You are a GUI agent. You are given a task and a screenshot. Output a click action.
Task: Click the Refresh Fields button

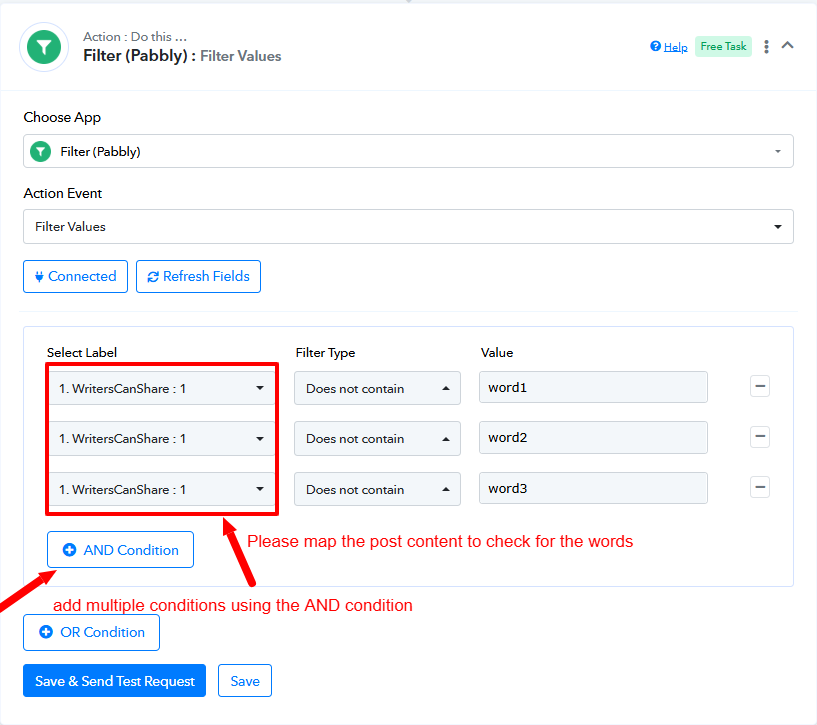(199, 276)
